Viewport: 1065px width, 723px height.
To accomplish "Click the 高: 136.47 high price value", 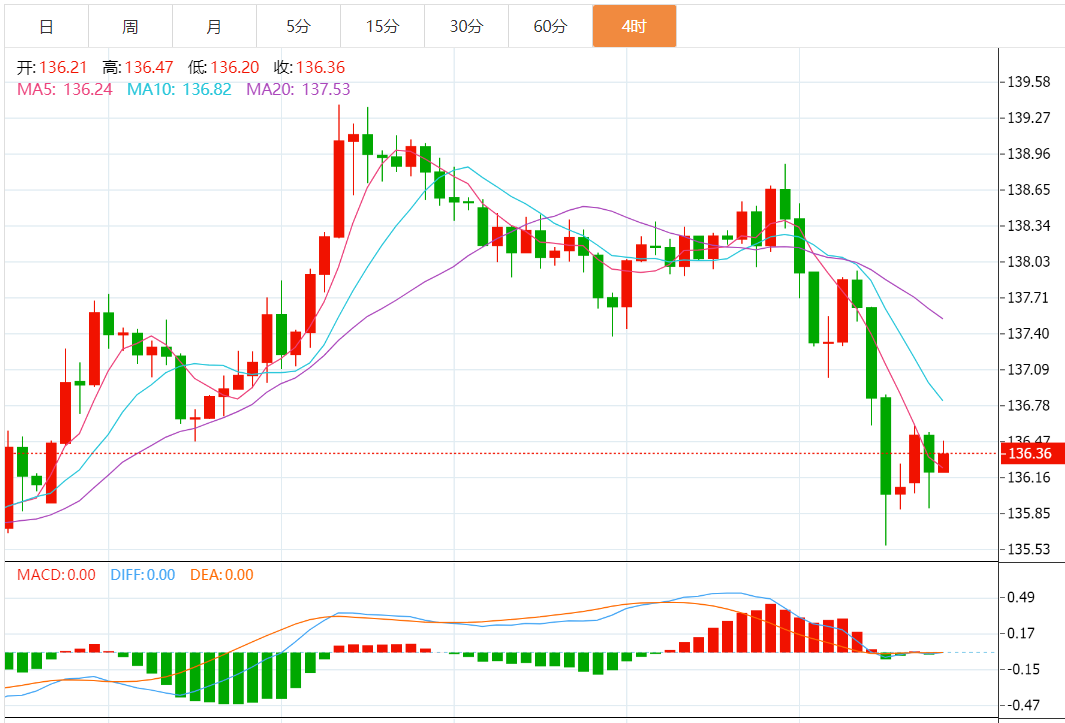I will pos(138,67).
